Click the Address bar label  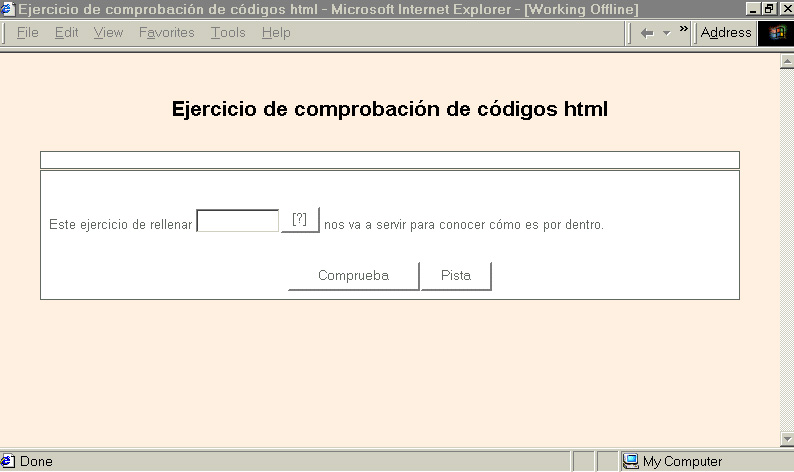click(x=726, y=33)
